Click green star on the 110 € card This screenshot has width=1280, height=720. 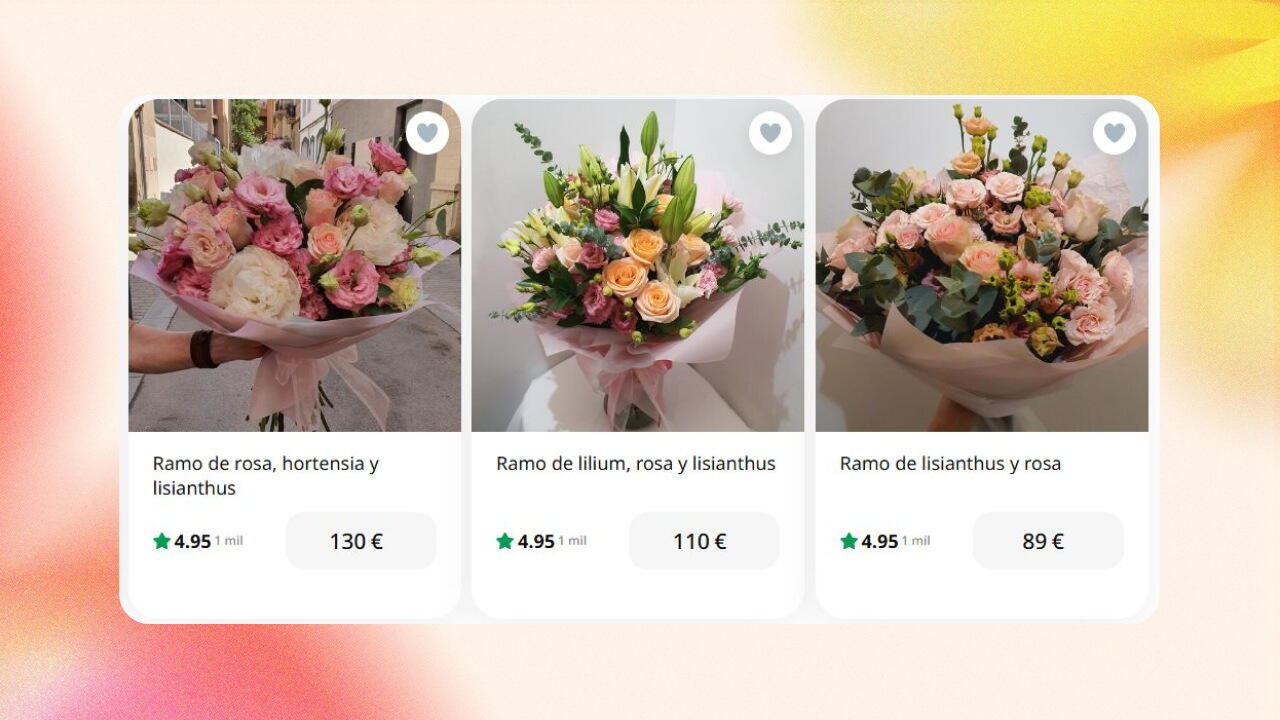point(505,541)
